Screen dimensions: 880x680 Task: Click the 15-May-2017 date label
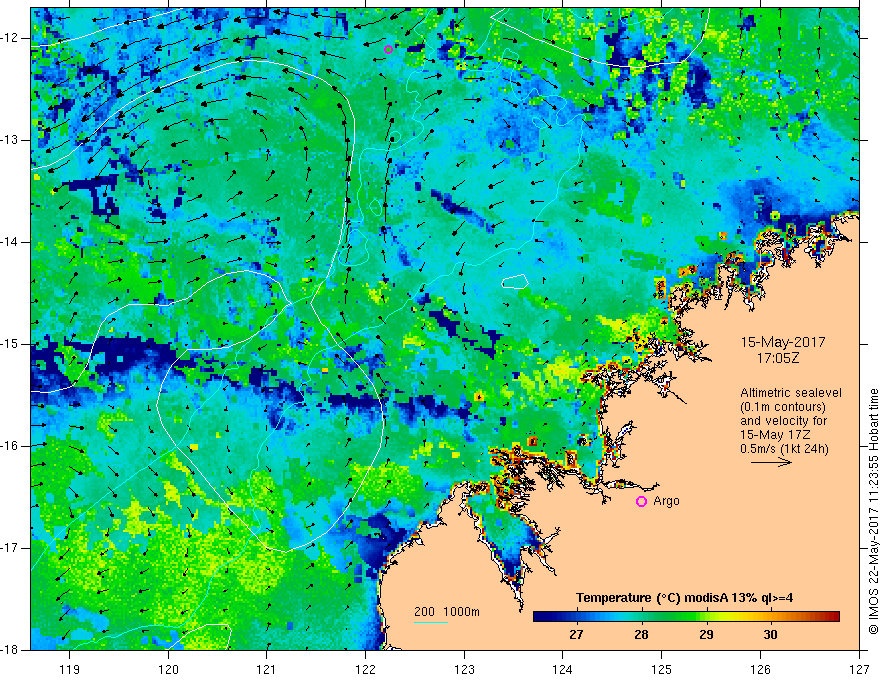783,342
